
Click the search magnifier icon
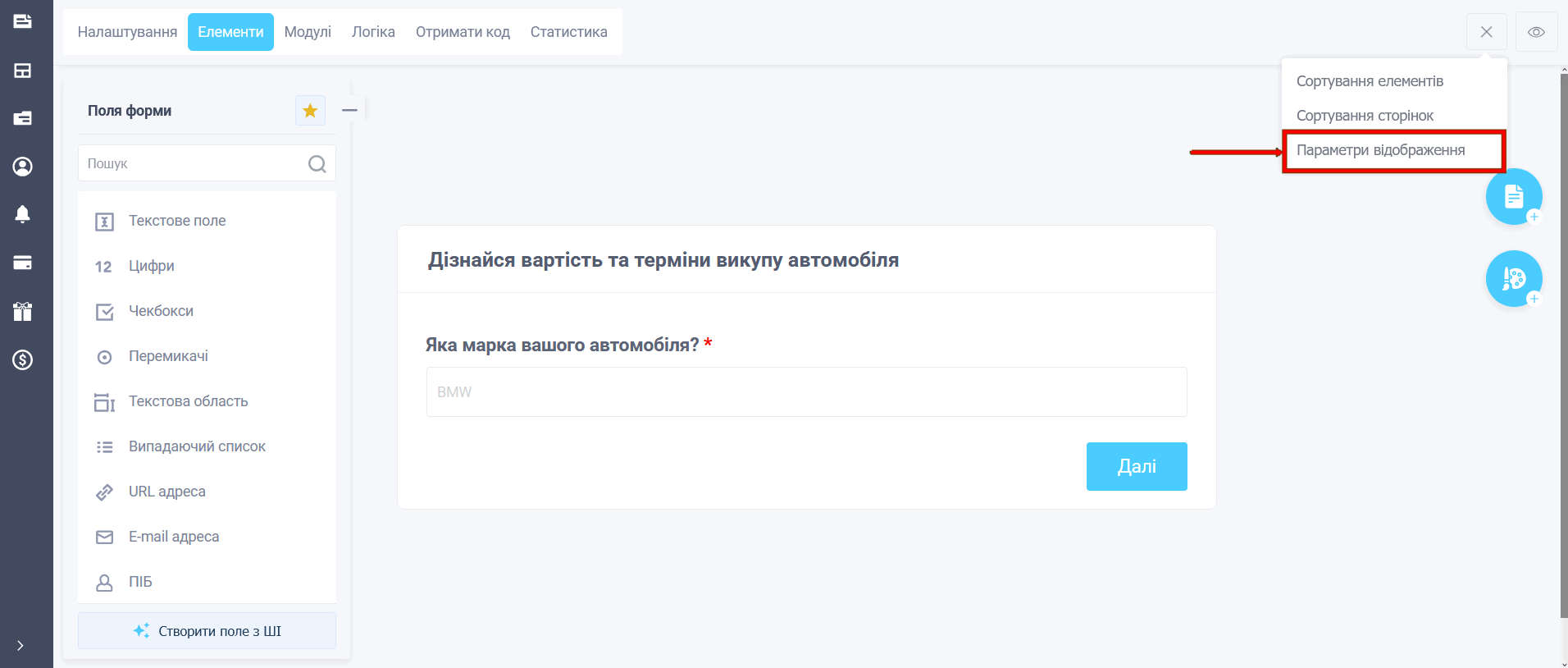coord(317,164)
